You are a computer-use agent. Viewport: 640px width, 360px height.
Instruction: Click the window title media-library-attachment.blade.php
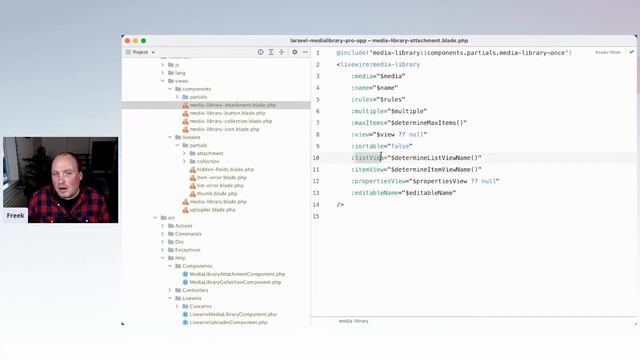(420, 41)
